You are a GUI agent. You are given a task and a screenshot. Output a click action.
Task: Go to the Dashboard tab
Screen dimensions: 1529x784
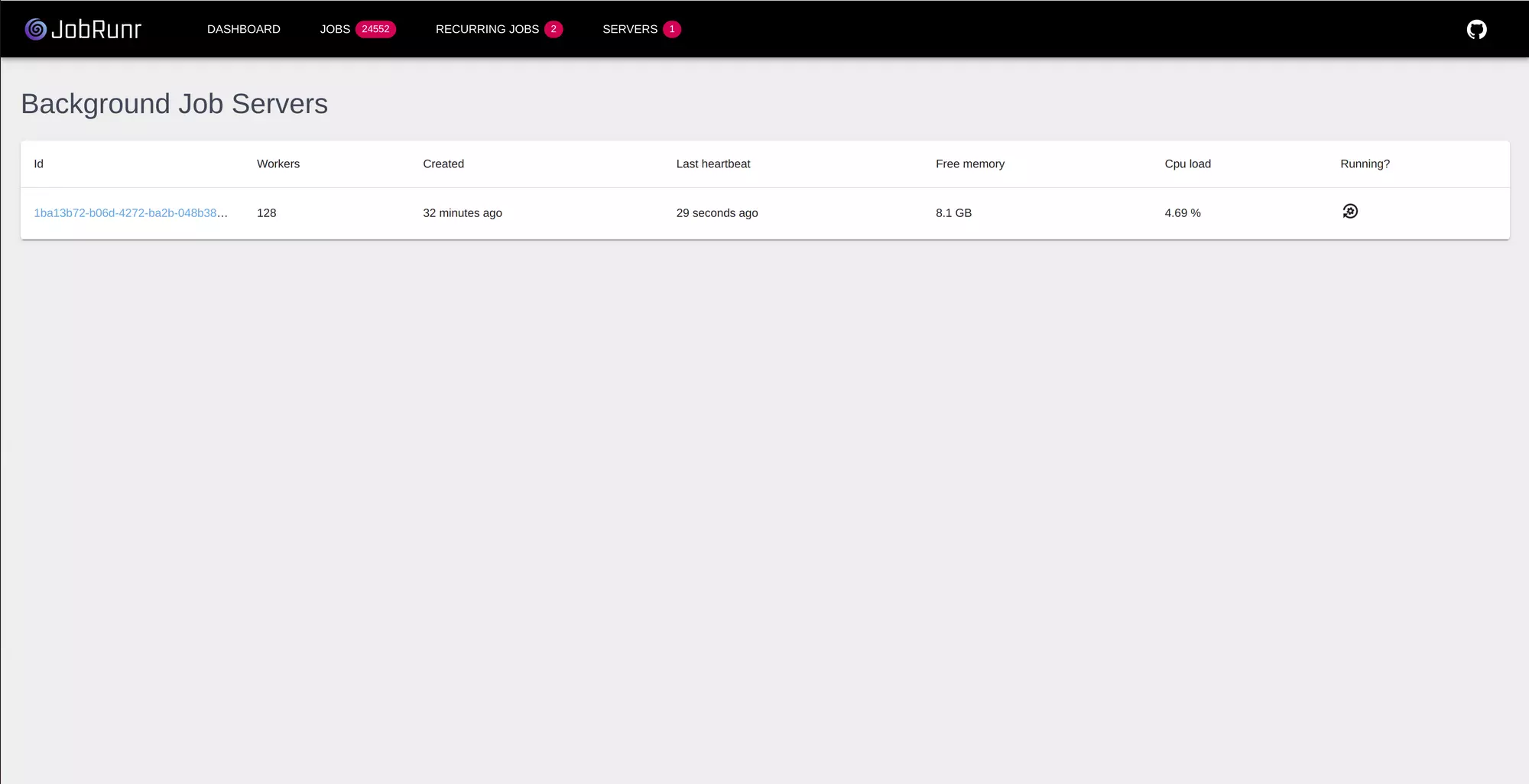click(x=244, y=29)
